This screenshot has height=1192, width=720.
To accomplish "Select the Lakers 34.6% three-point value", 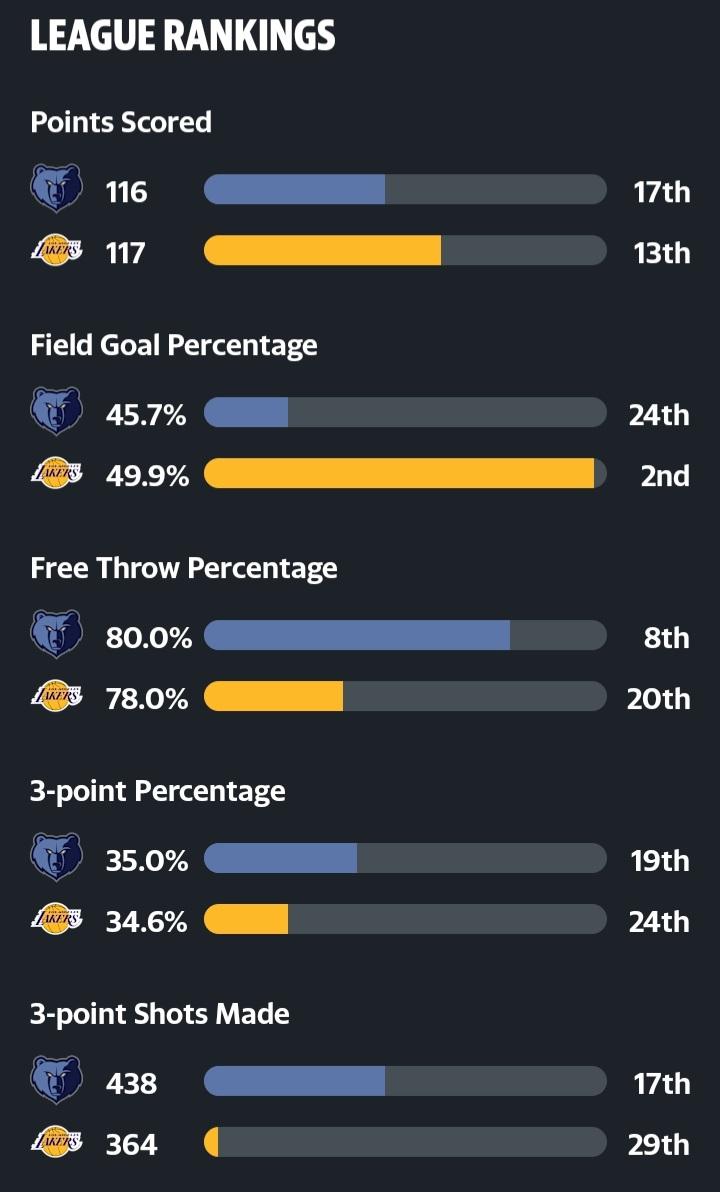I will click(147, 921).
